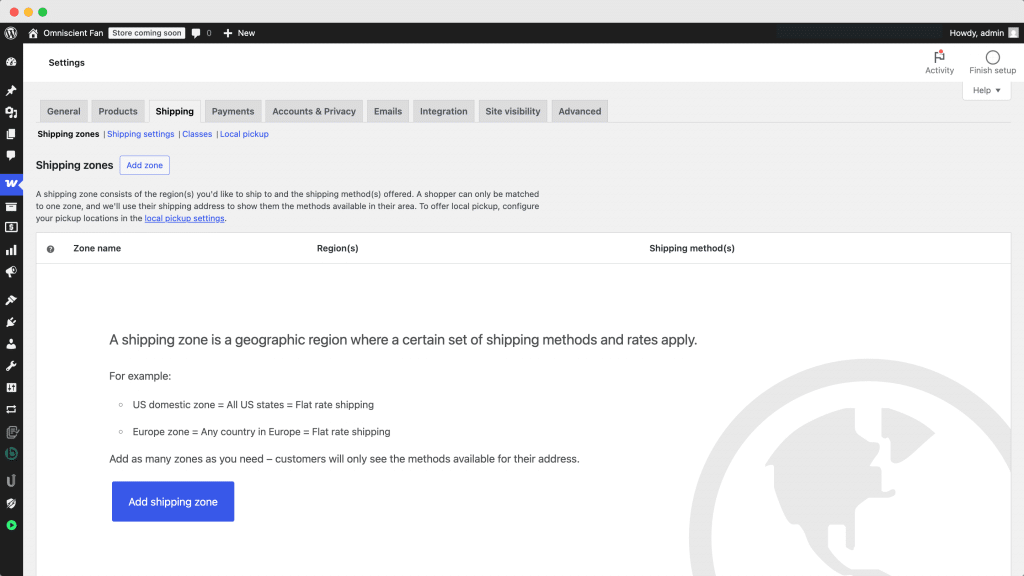
Task: Go to the Classes sub-section
Action: click(x=197, y=134)
